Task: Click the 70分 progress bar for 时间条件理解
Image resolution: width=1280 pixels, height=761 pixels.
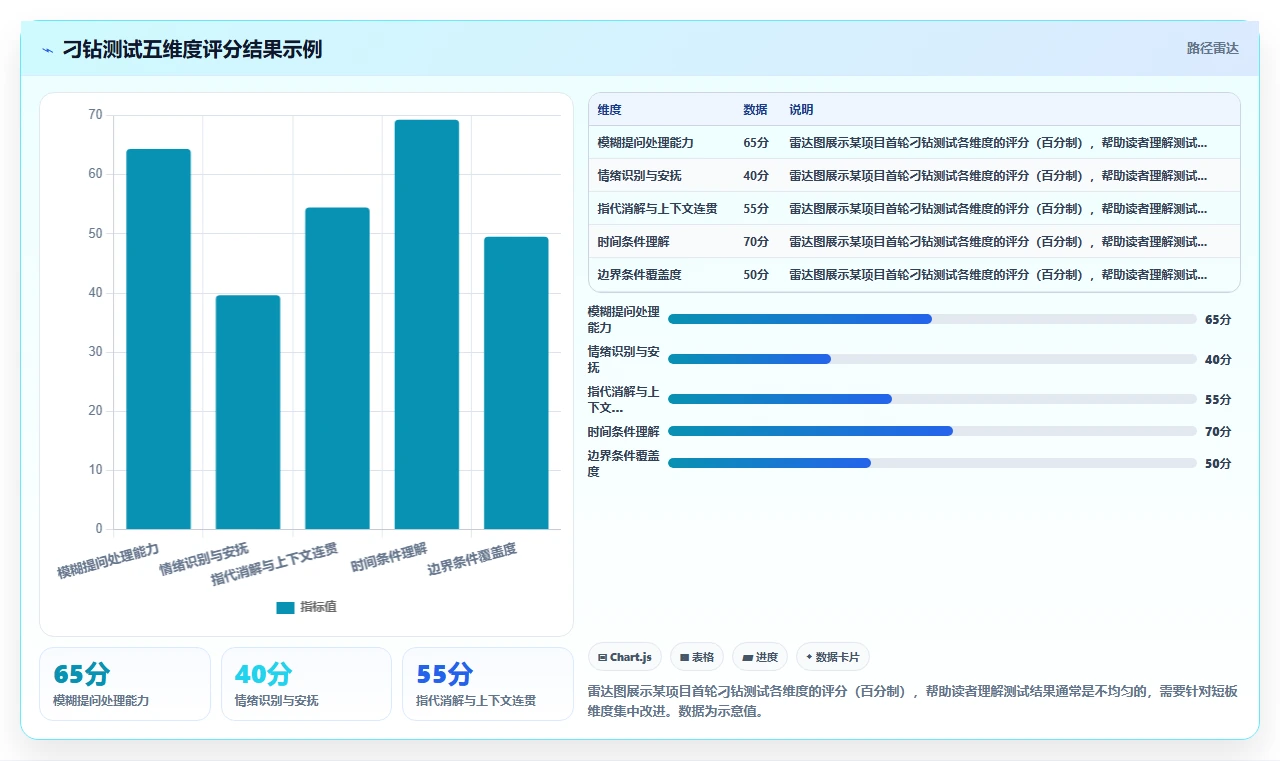Action: click(x=932, y=431)
